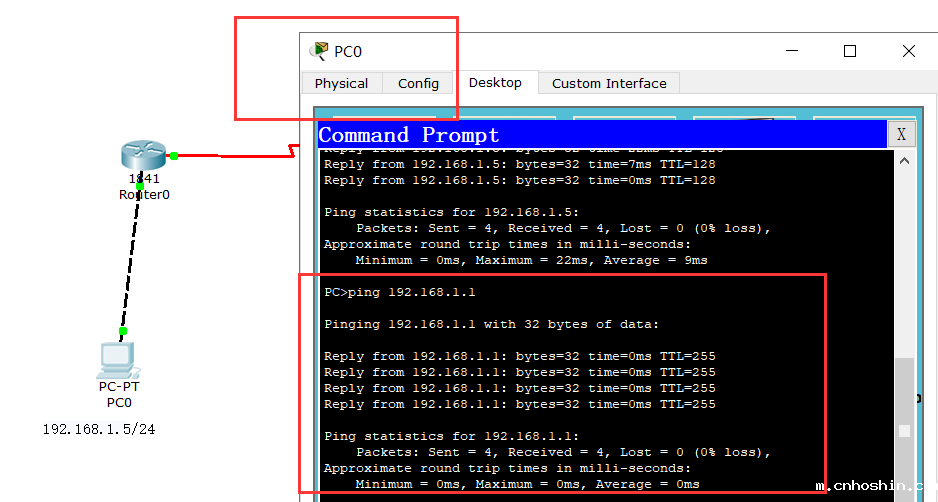Screen dimensions: 938x502
Task: Click the Router0 1841 router icon
Action: [142, 156]
